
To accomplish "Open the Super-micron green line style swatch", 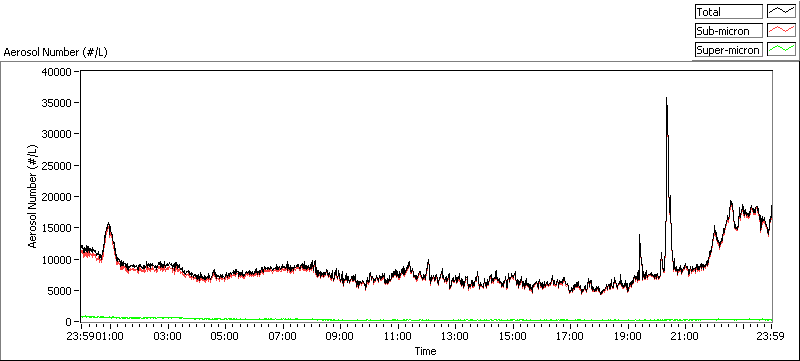I will pos(782,49).
